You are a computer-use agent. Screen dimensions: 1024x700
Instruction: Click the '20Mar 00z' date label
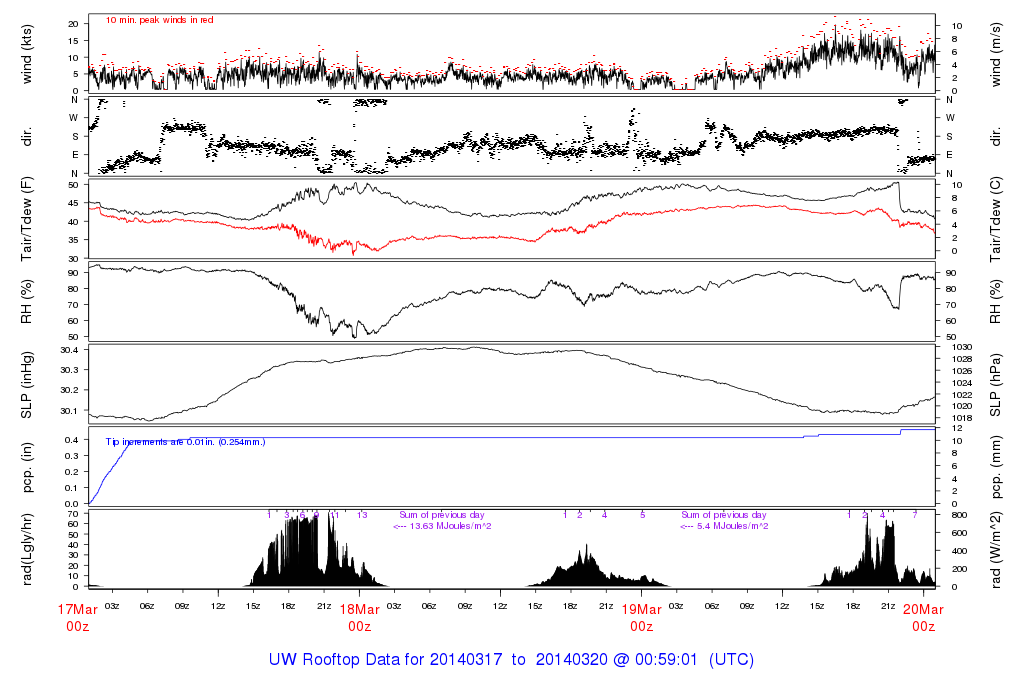[x=923, y=618]
